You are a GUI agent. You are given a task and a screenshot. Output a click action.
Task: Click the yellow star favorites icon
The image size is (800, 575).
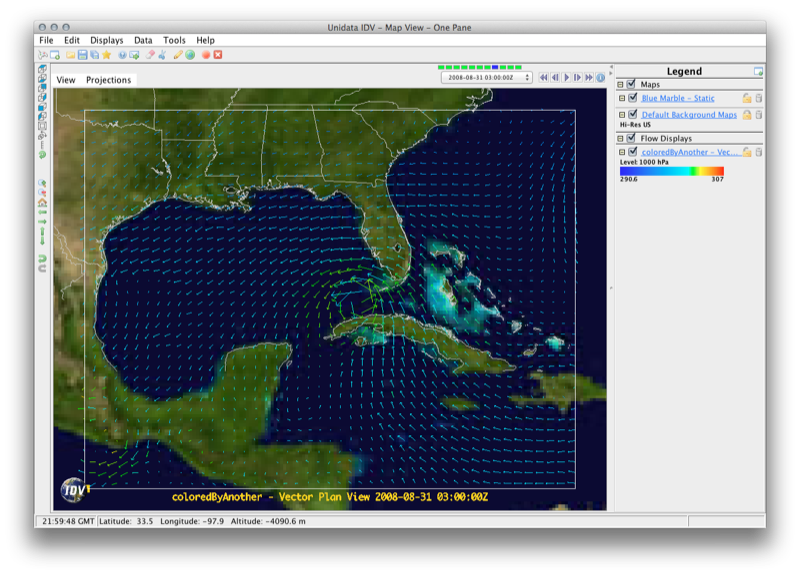coord(106,54)
